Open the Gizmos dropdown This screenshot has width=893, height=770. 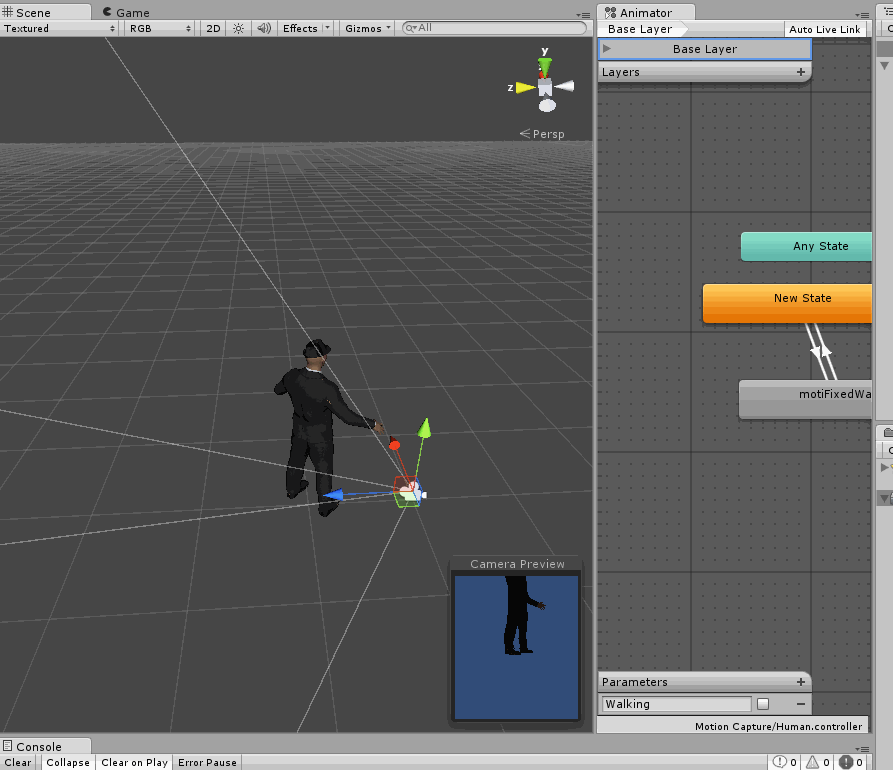[367, 28]
